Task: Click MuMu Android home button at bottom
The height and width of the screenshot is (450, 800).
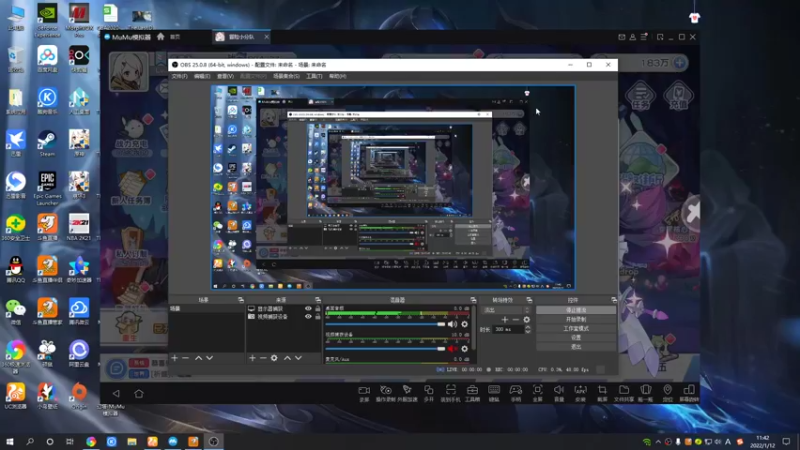Action: pos(139,393)
